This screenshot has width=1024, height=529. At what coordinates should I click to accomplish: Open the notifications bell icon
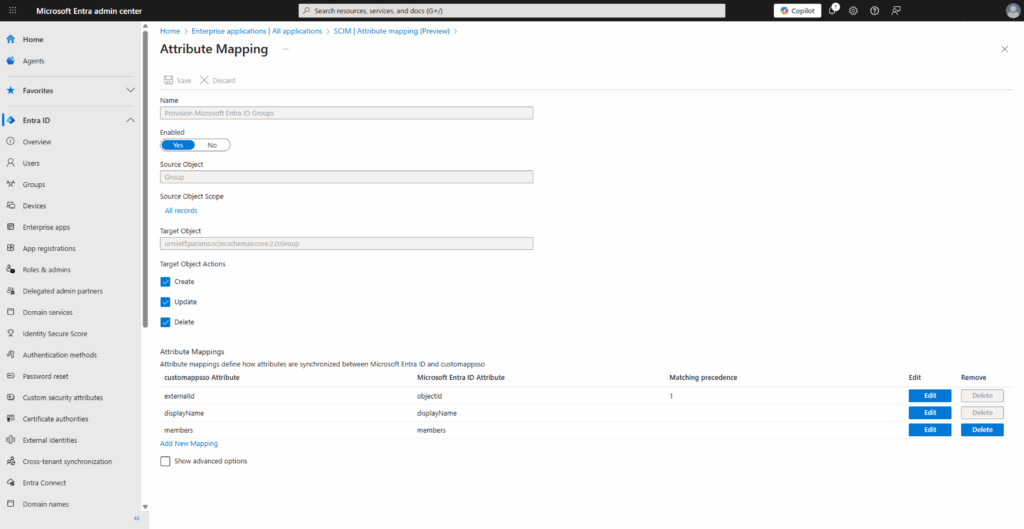pos(832,11)
